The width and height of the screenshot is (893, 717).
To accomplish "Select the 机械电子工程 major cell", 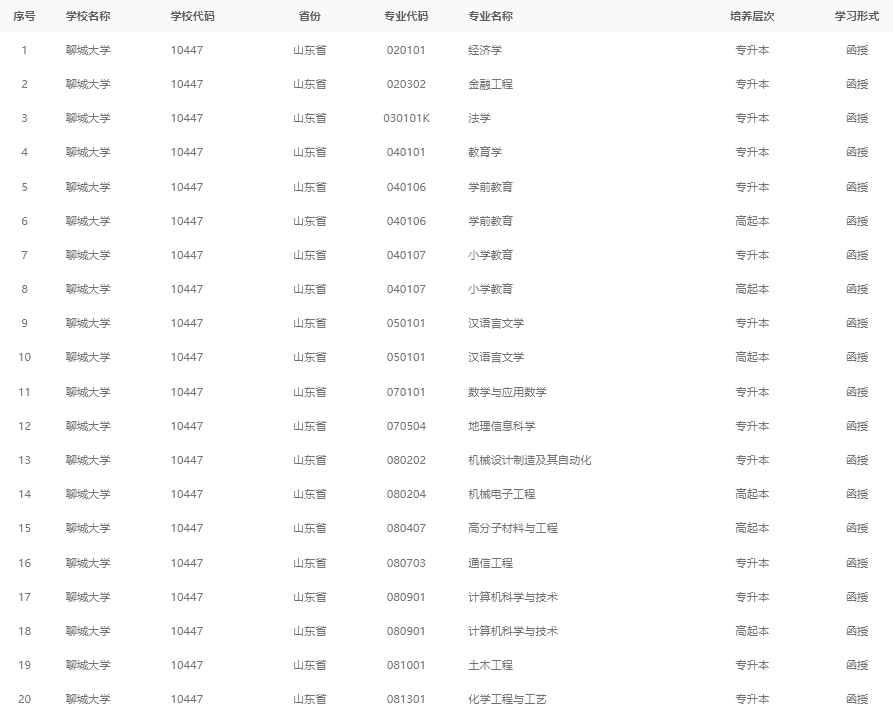I will point(502,494).
